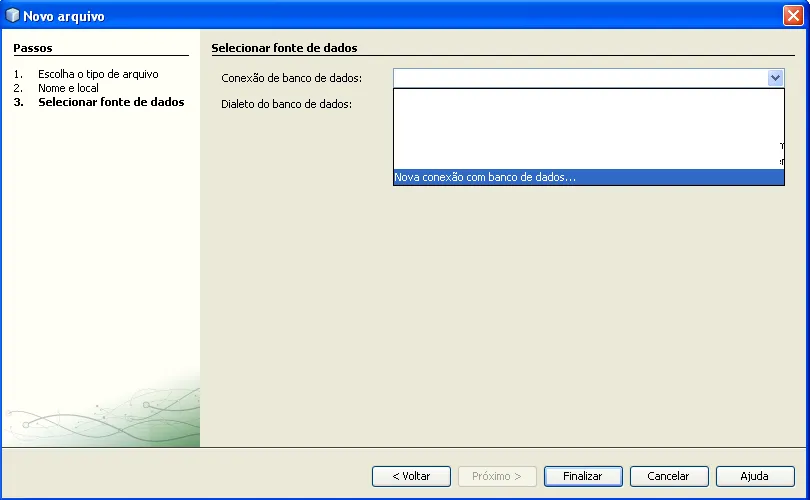Image resolution: width=810 pixels, height=500 pixels.
Task: Click the bold step 'Selecionar fonte de dados' in the Passos list
Action: pyautogui.click(x=111, y=102)
